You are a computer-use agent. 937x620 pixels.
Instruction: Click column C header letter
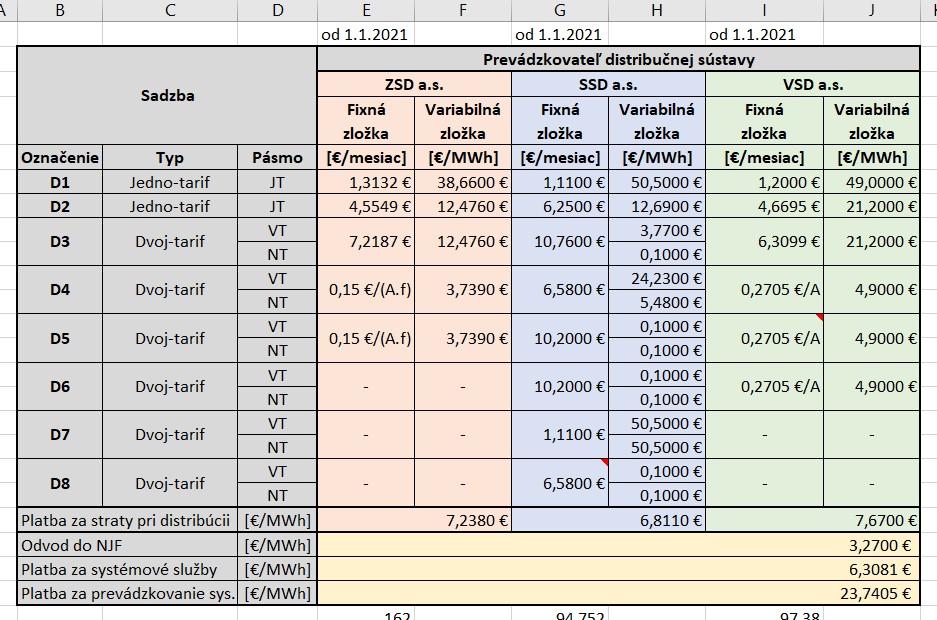(170, 10)
